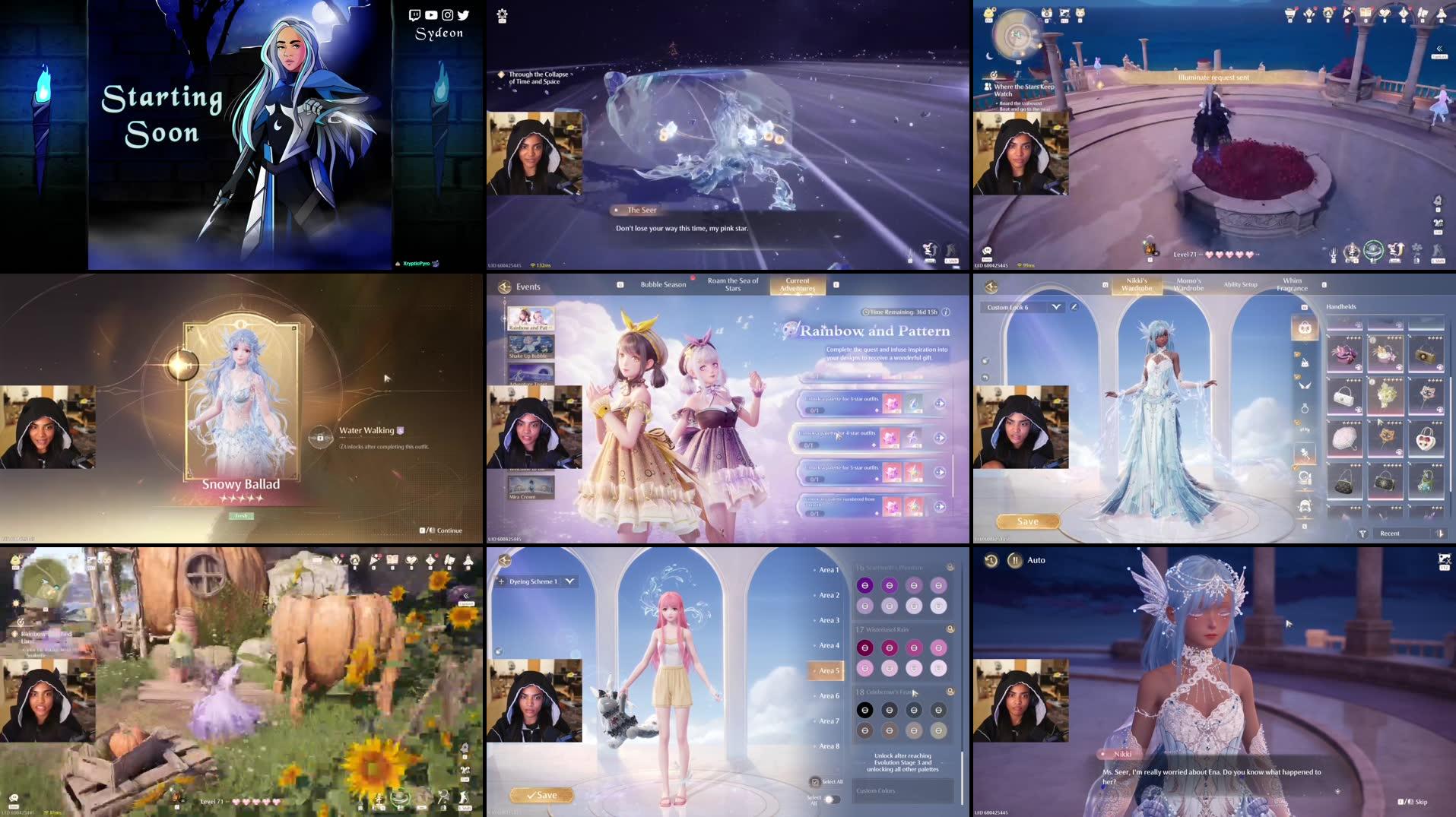Tick the Select All checkbox in dyeing panel

coord(815,781)
